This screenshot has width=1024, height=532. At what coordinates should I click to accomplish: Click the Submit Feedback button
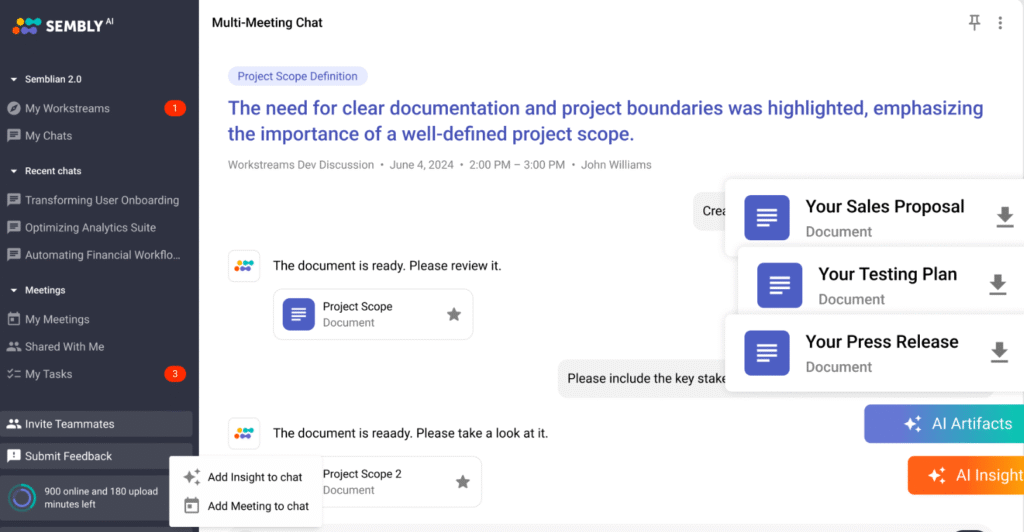(97, 456)
